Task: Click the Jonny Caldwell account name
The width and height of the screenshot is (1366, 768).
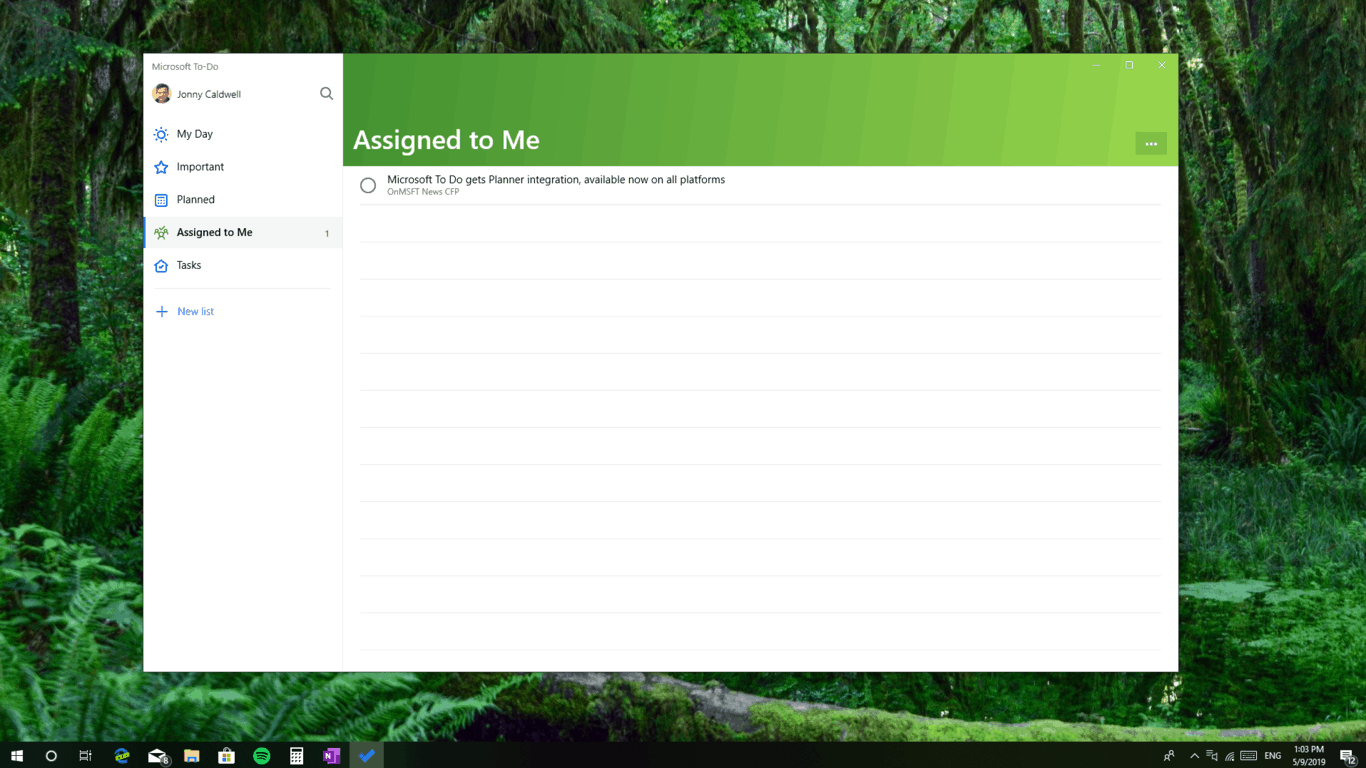Action: pyautogui.click(x=209, y=94)
